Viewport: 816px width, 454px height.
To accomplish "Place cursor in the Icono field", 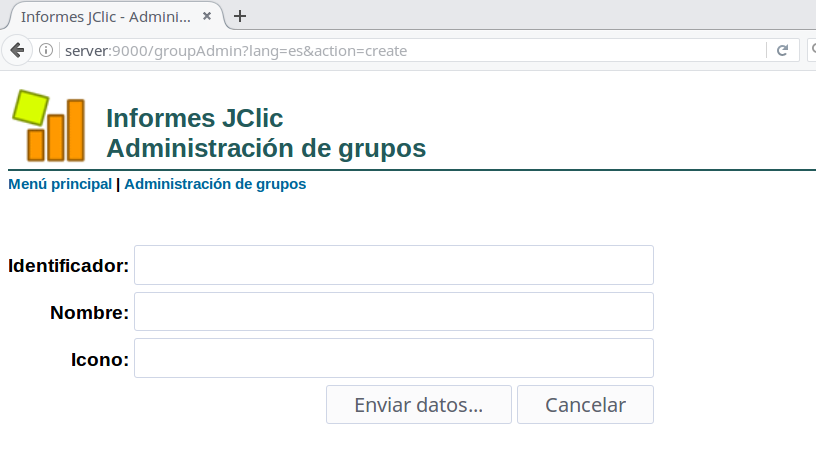I will pyautogui.click(x=393, y=358).
